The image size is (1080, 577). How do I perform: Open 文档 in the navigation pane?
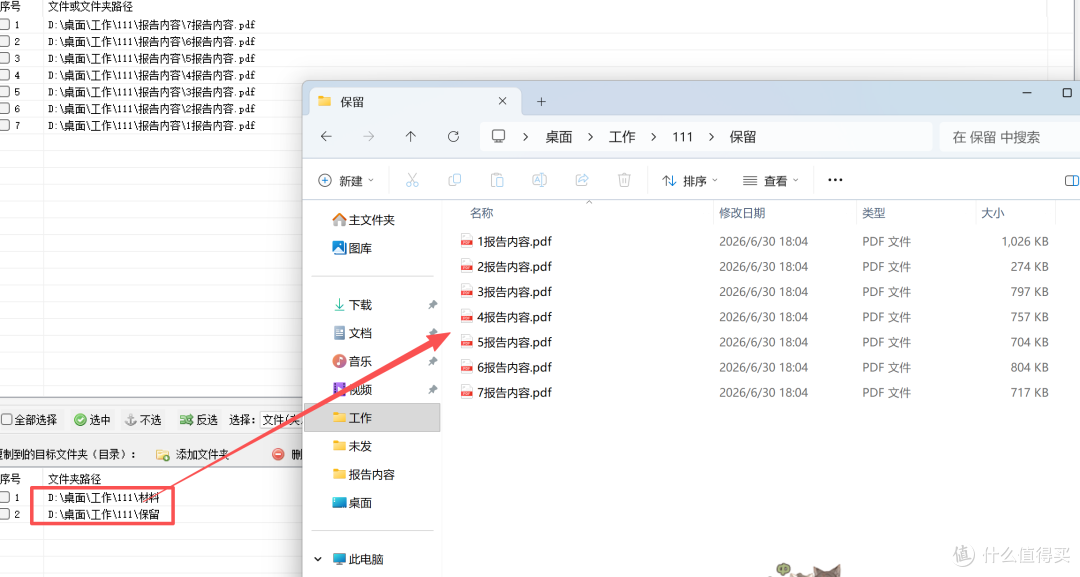tap(353, 333)
